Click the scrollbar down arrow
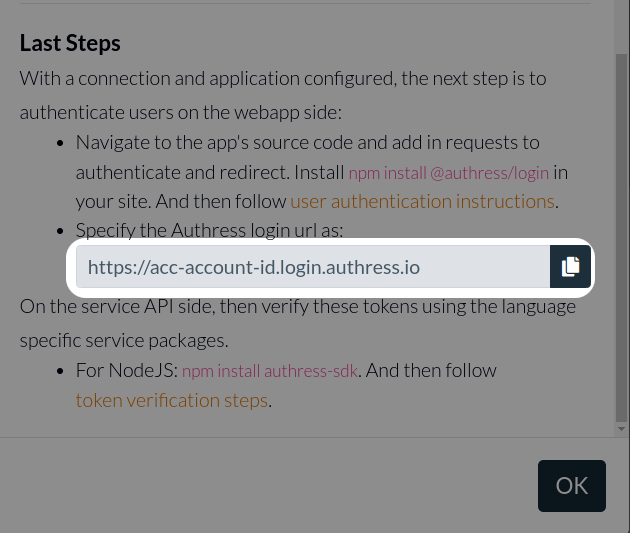Image resolution: width=630 pixels, height=533 pixels. [622, 428]
